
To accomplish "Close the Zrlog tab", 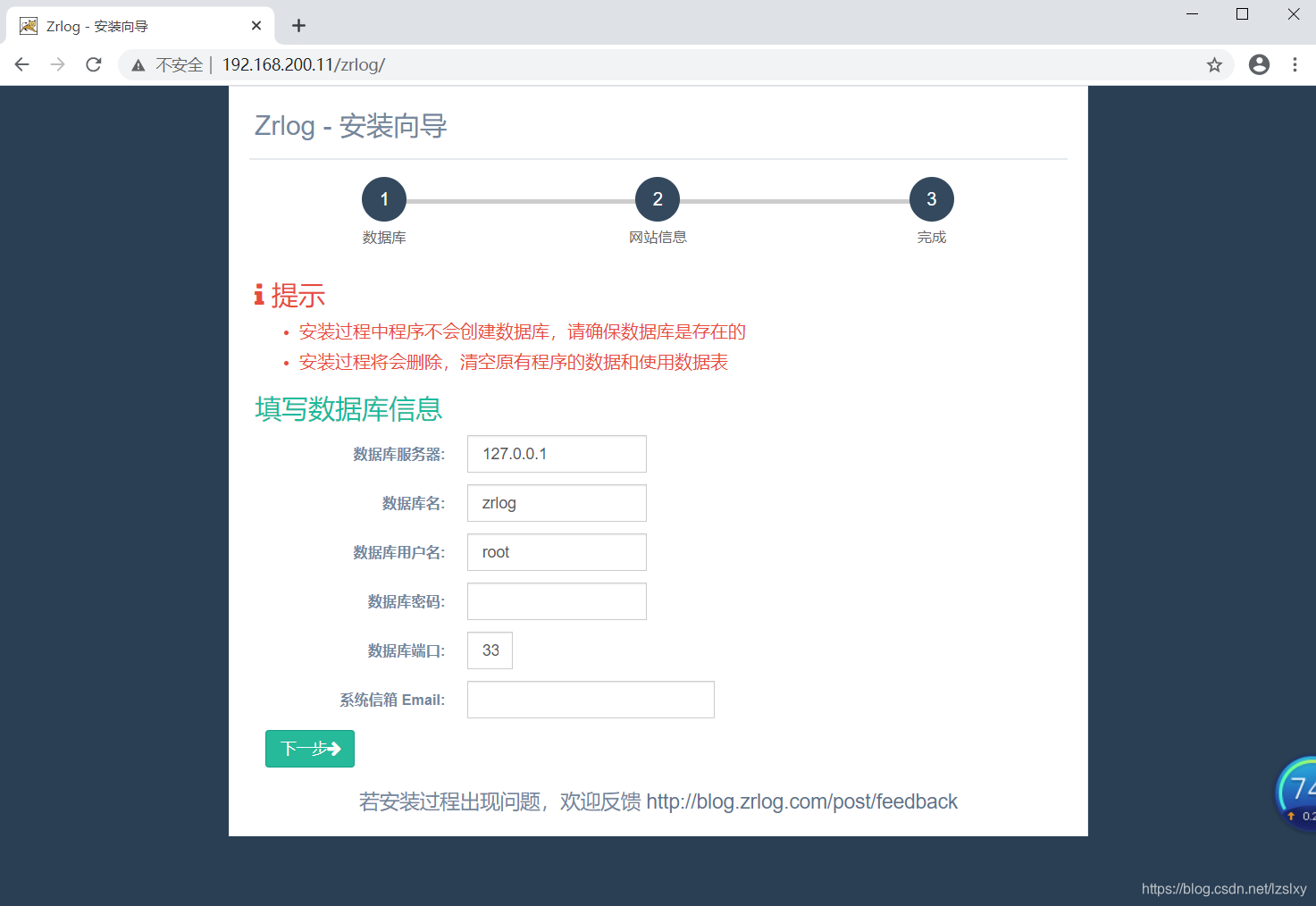I will pyautogui.click(x=256, y=26).
